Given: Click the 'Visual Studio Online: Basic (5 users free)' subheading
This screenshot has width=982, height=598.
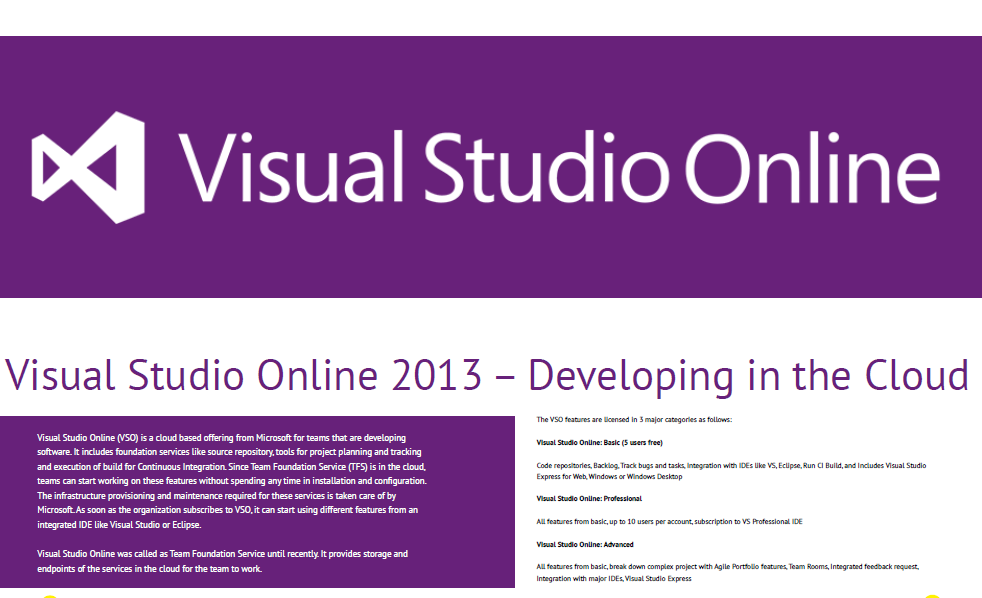Looking at the screenshot, I should 599,443.
